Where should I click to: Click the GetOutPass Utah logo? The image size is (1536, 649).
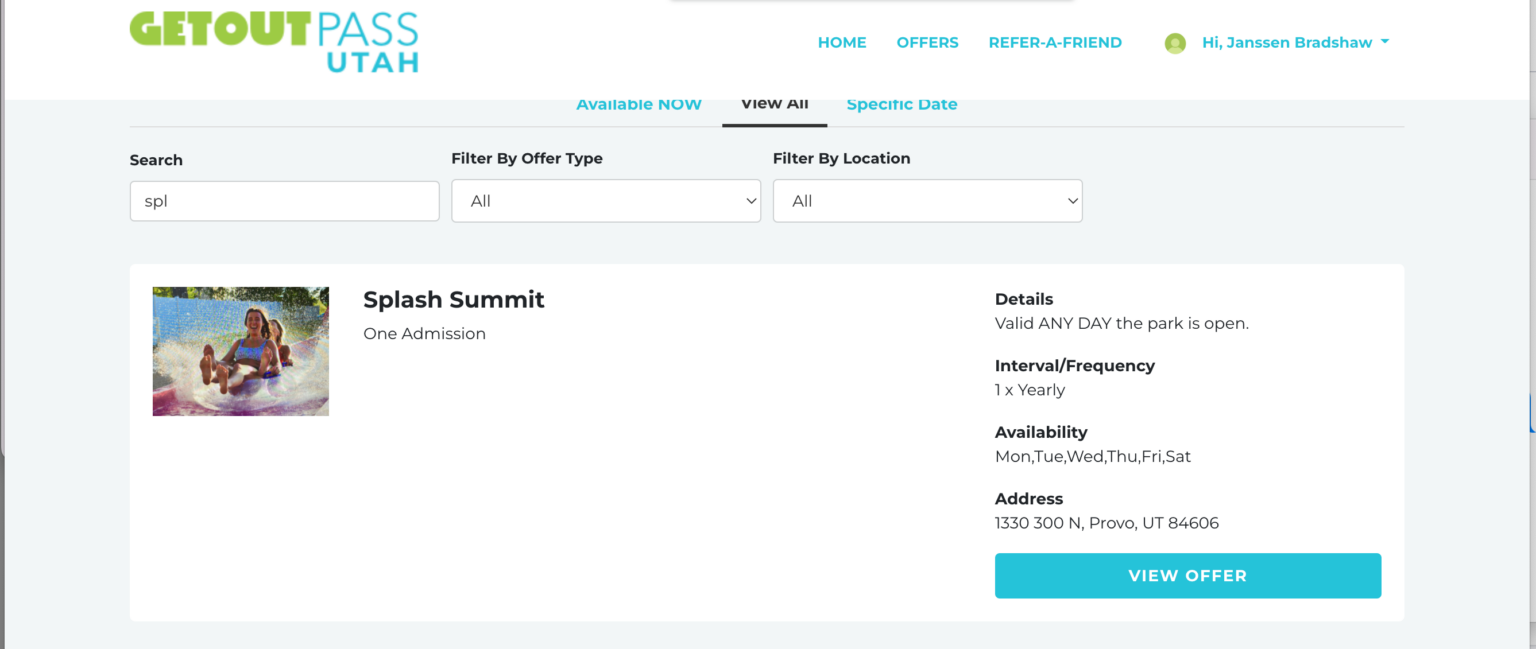(x=273, y=42)
